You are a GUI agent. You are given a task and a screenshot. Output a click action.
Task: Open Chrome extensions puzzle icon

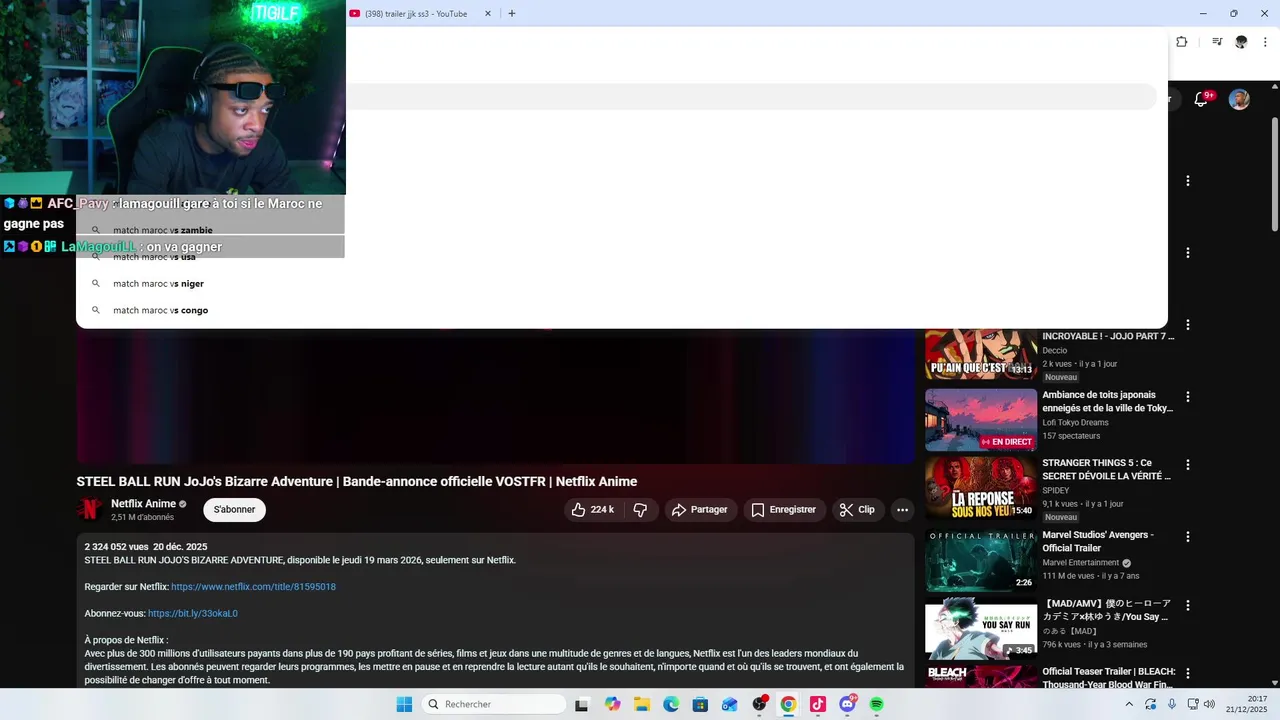pyautogui.click(x=1181, y=42)
